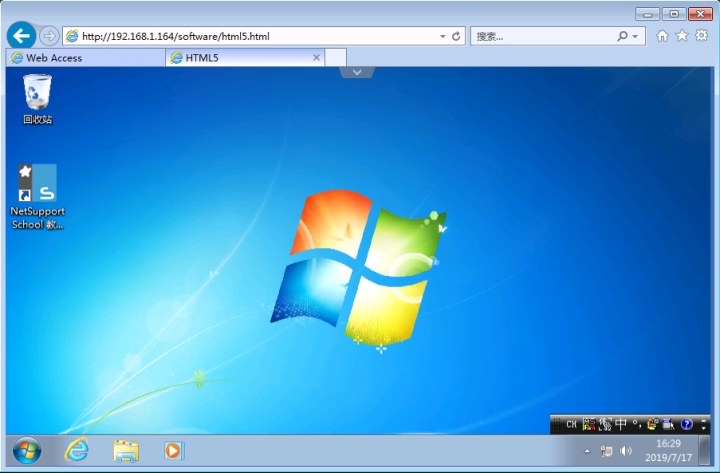Click the volume speaker tray icon
Screen dimensions: 720x473
625,451
